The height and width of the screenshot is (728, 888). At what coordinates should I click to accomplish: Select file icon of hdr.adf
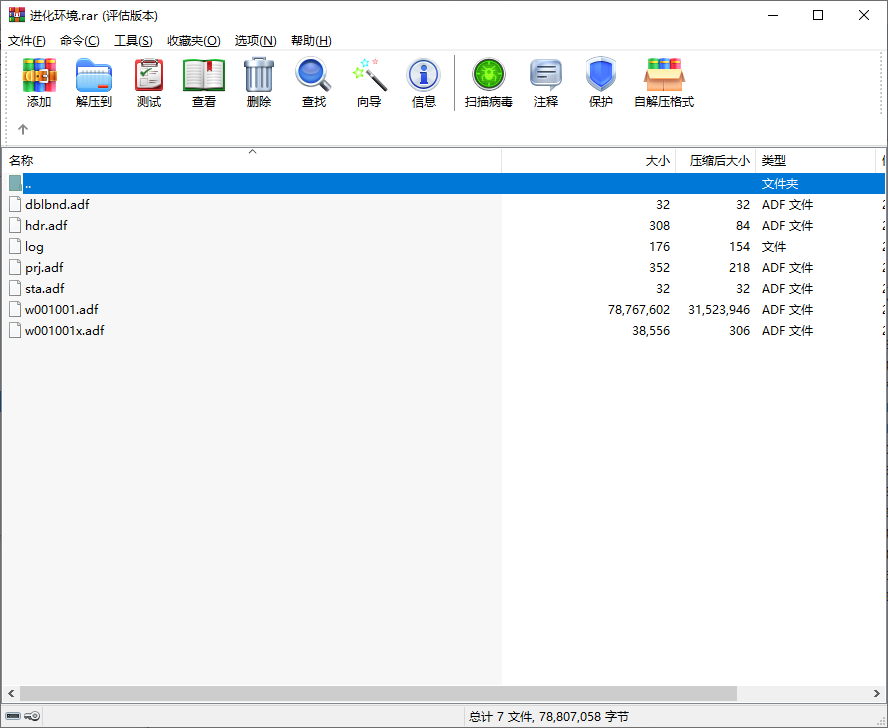click(15, 225)
